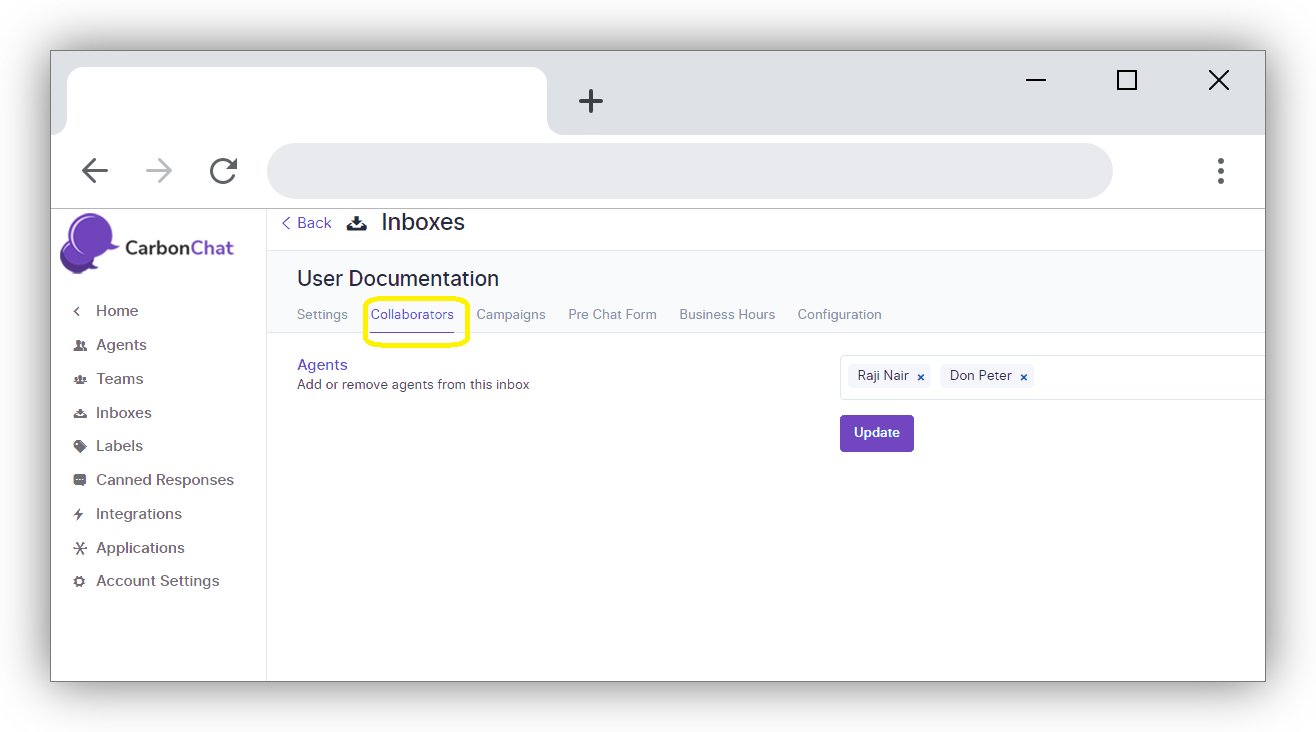
Task: Click the Account Settings gear icon
Action: [x=80, y=581]
